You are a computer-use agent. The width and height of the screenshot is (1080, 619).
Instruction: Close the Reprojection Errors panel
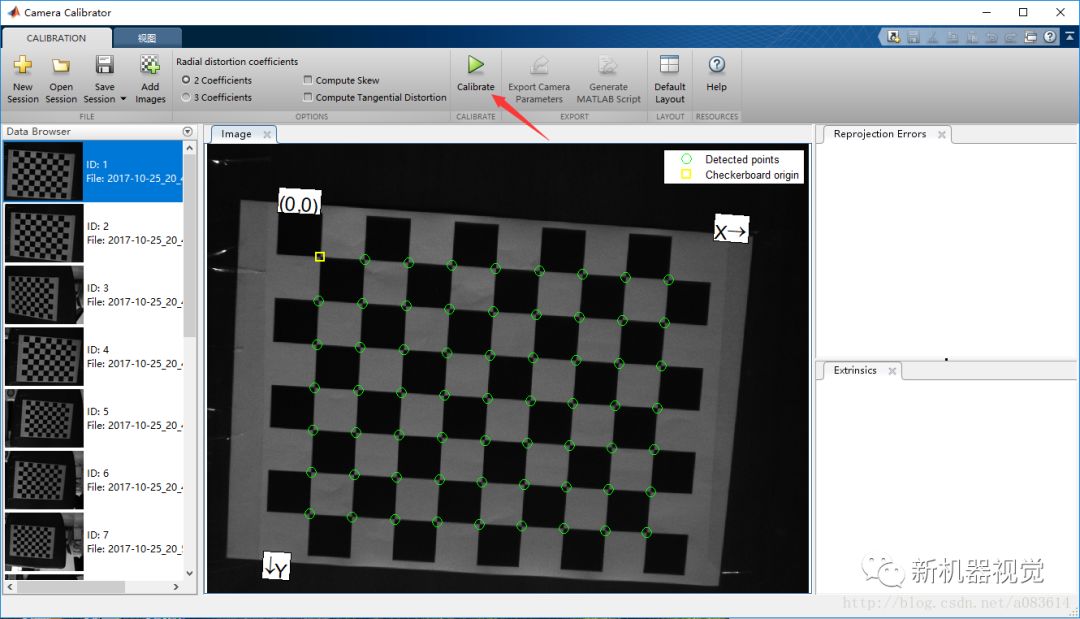pyautogui.click(x=942, y=134)
